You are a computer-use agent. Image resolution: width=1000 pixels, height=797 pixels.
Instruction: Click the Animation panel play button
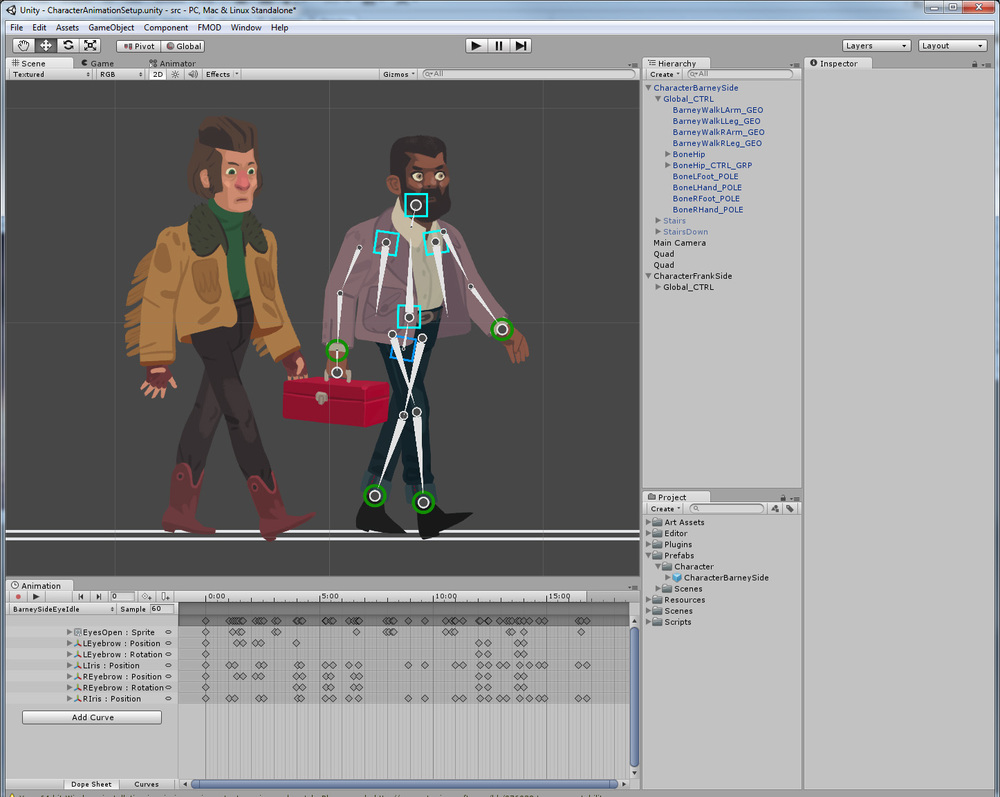[x=36, y=597]
